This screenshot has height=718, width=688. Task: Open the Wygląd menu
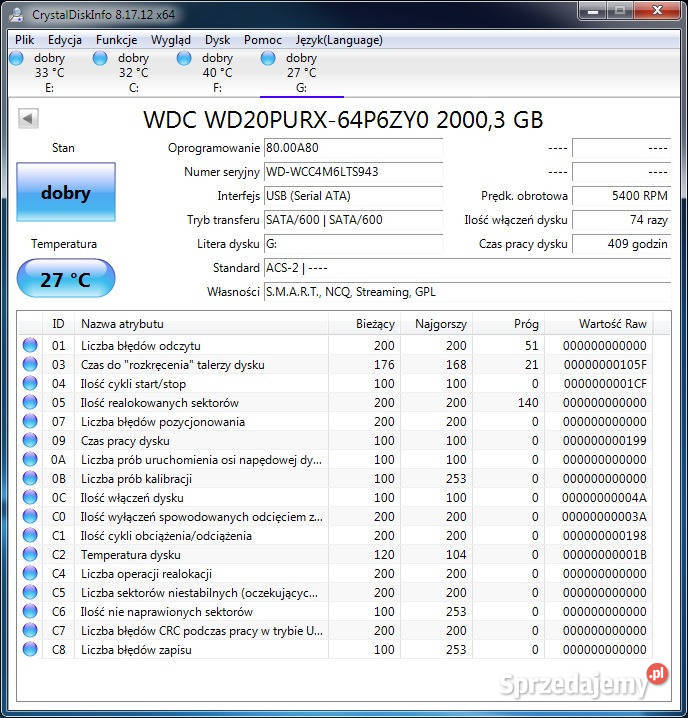(x=171, y=40)
